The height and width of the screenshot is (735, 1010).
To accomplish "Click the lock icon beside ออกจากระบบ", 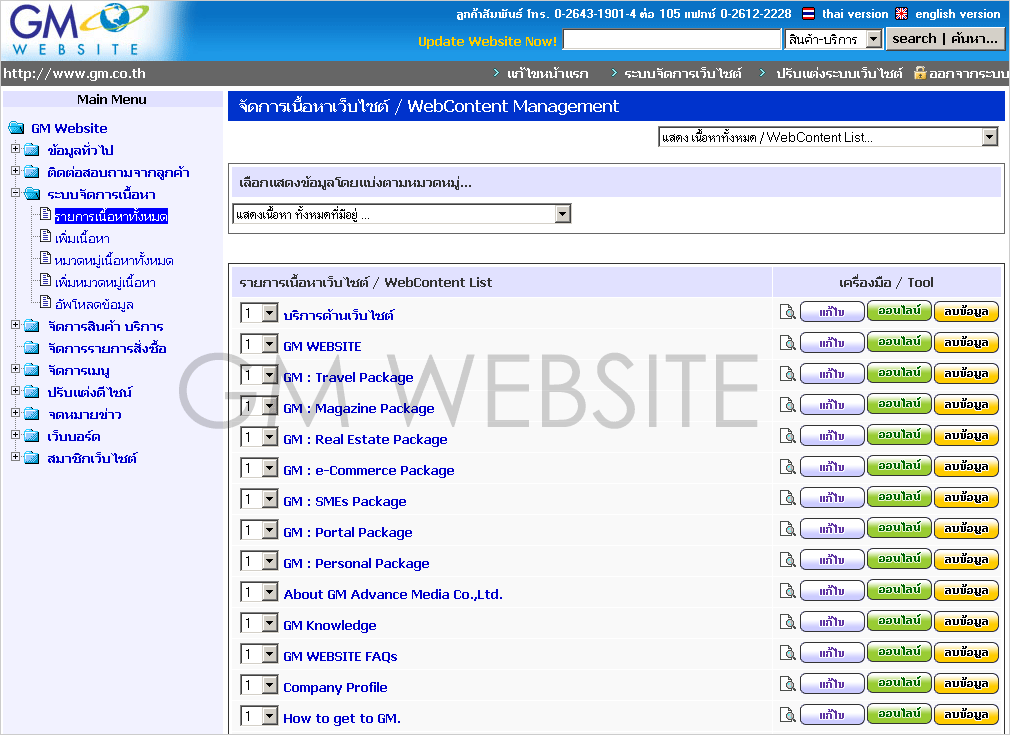I will tap(920, 73).
